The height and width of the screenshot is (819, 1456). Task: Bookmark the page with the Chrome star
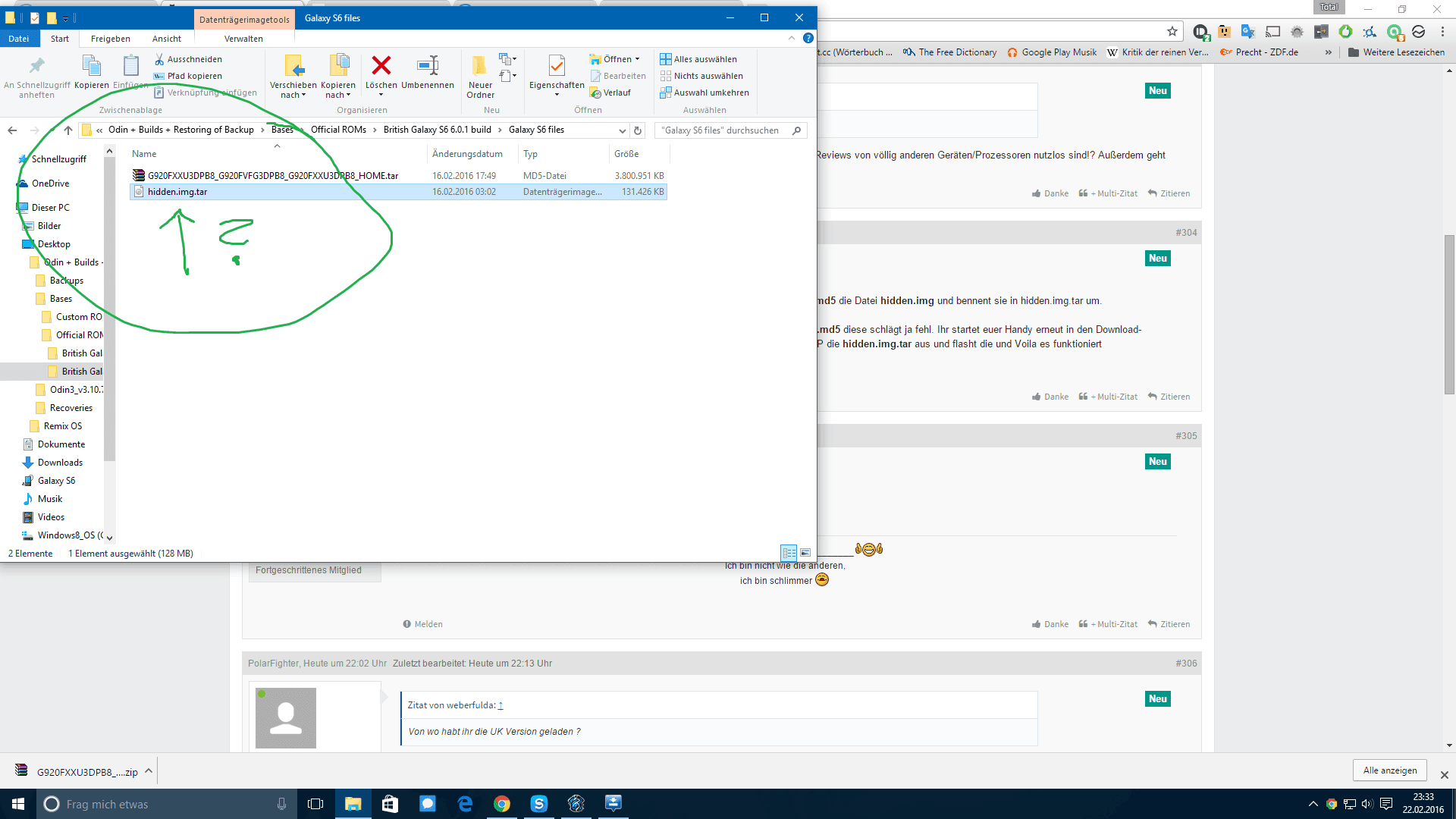pyautogui.click(x=1172, y=32)
